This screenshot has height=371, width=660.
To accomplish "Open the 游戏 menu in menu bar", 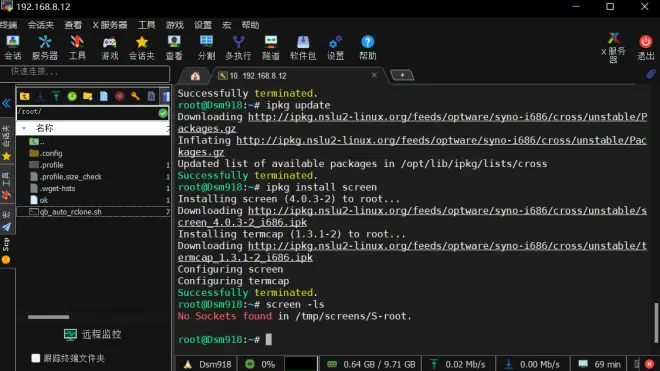I will pos(175,25).
